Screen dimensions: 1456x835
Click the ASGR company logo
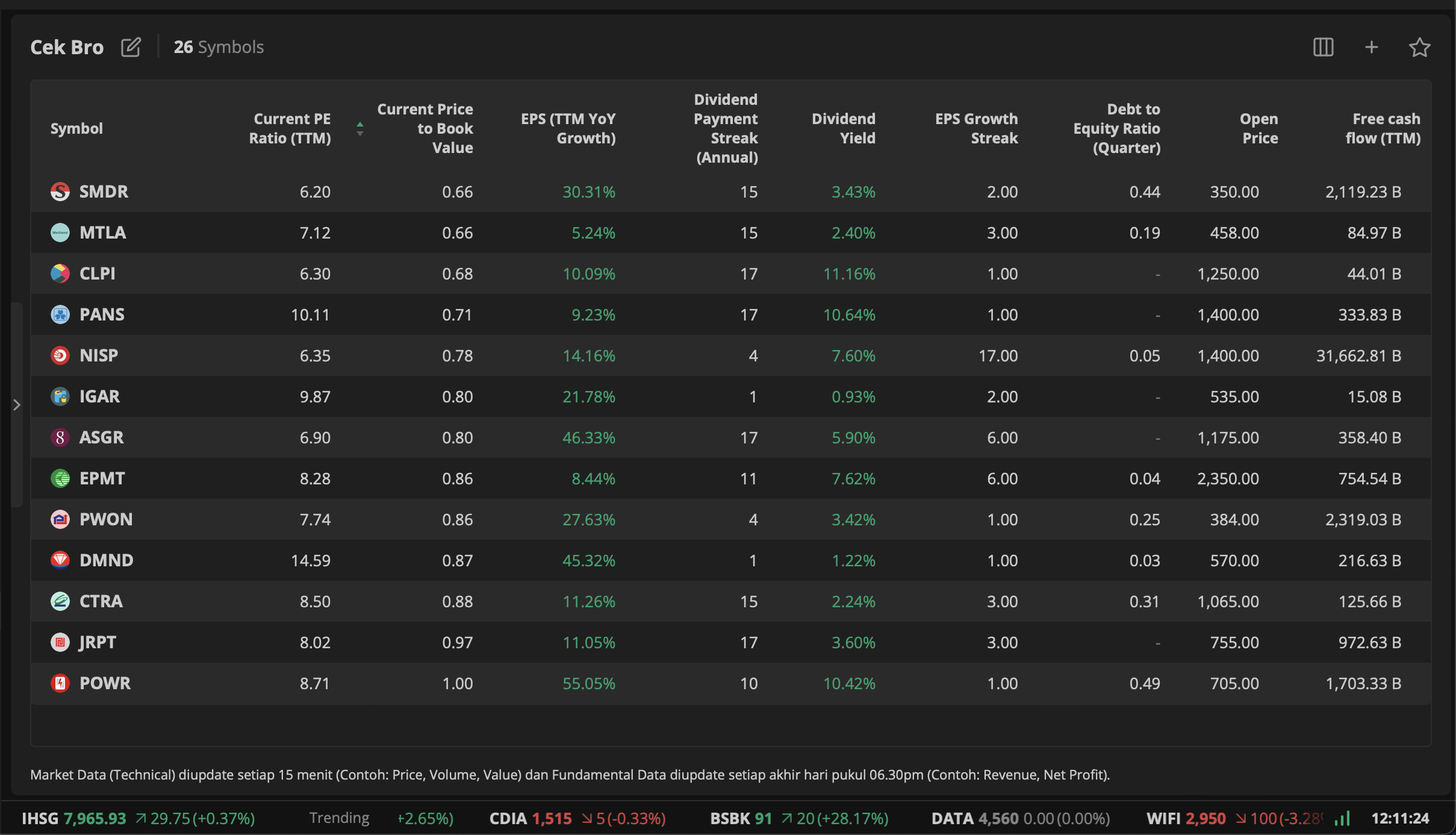tap(60, 437)
